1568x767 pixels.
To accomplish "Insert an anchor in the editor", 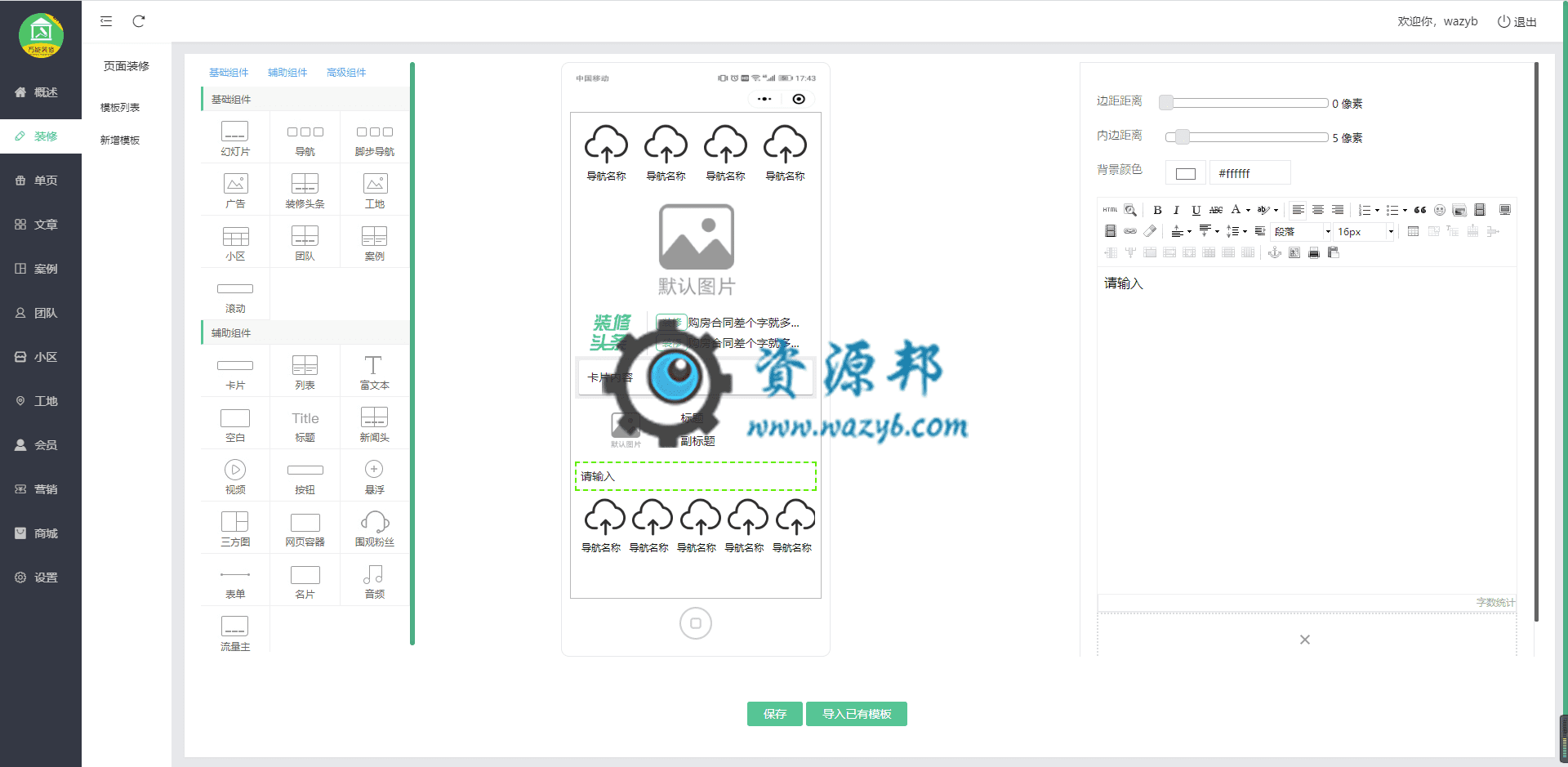I will click(x=1274, y=252).
